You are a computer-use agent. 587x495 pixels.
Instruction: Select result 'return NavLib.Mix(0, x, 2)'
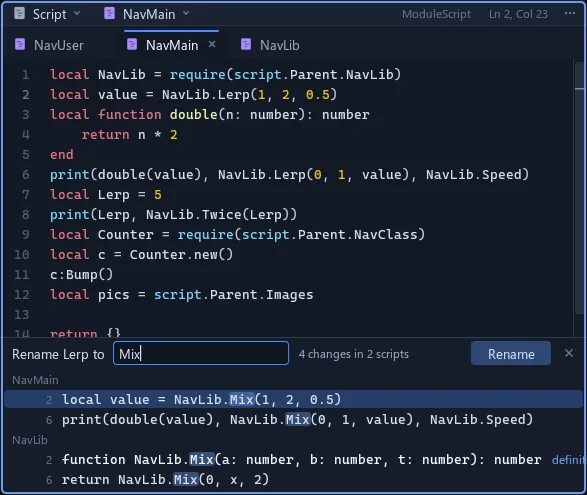pyautogui.click(x=294, y=480)
